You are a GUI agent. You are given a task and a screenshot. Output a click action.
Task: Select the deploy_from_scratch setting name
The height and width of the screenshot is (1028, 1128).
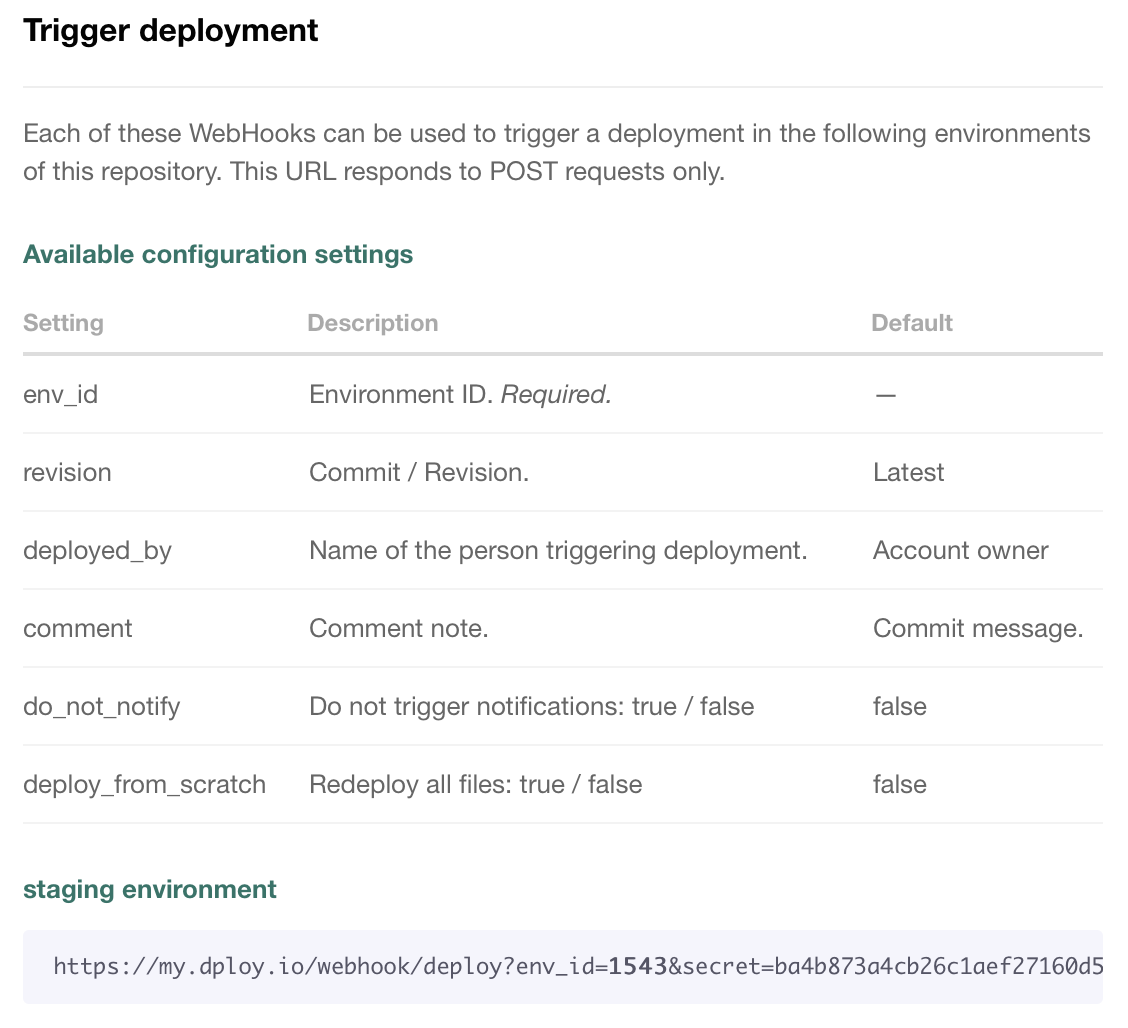click(x=144, y=784)
